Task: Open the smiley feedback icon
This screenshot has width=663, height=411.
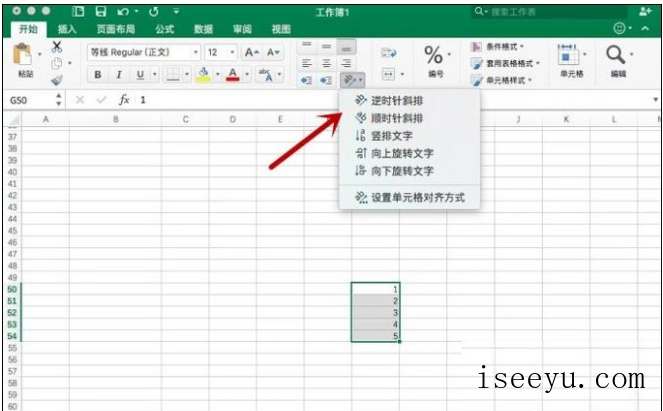Action: (619, 29)
